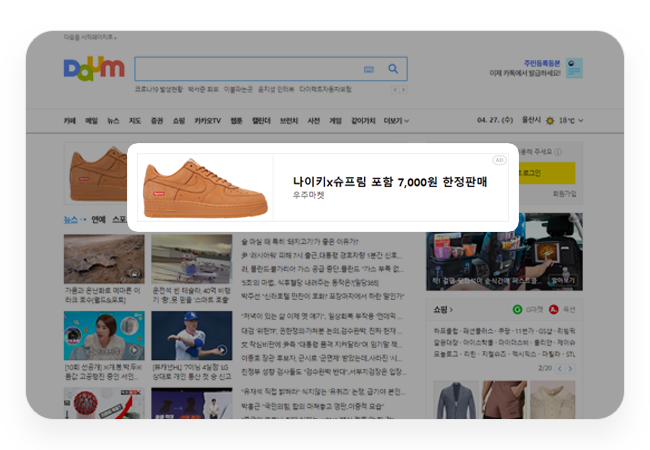Click the GS샵 shopping link
650x450 pixels.
pos(545,331)
